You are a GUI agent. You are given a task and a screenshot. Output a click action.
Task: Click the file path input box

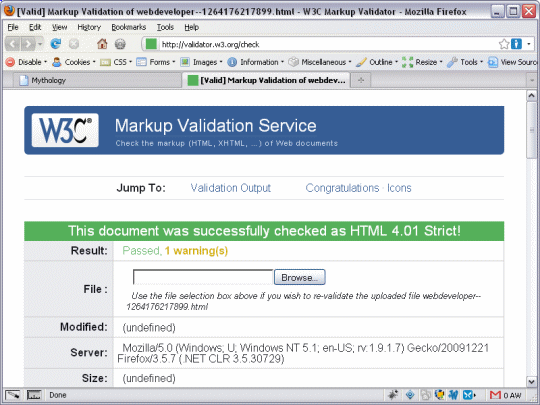click(203, 277)
